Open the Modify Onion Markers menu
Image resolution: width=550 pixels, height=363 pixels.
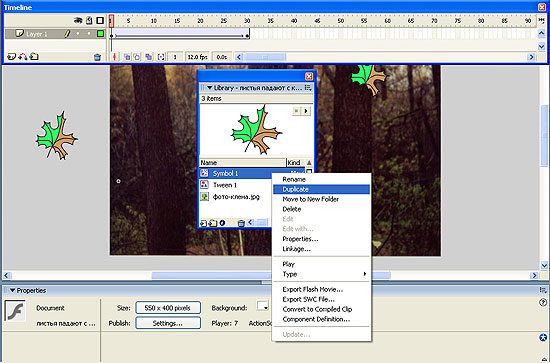[x=161, y=57]
